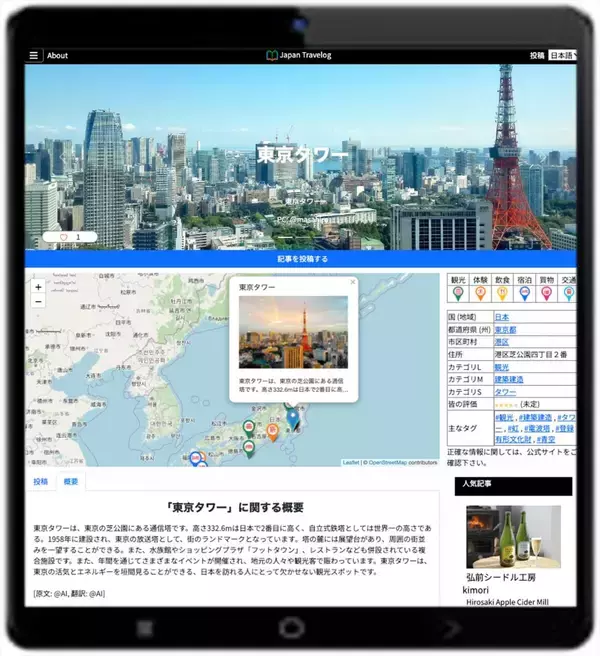This screenshot has width=600, height=656.
Task: Open the 港区 city link
Action: 502,342
